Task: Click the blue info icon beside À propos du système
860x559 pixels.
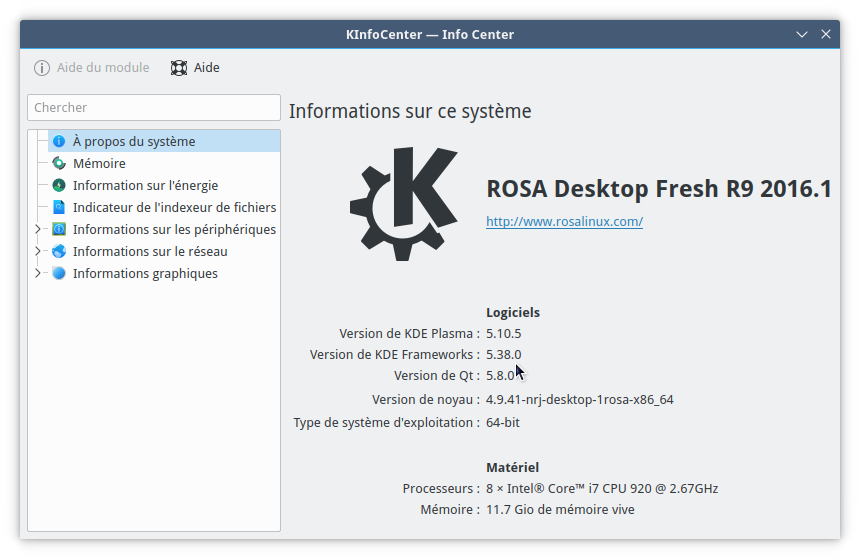Action: pos(59,142)
